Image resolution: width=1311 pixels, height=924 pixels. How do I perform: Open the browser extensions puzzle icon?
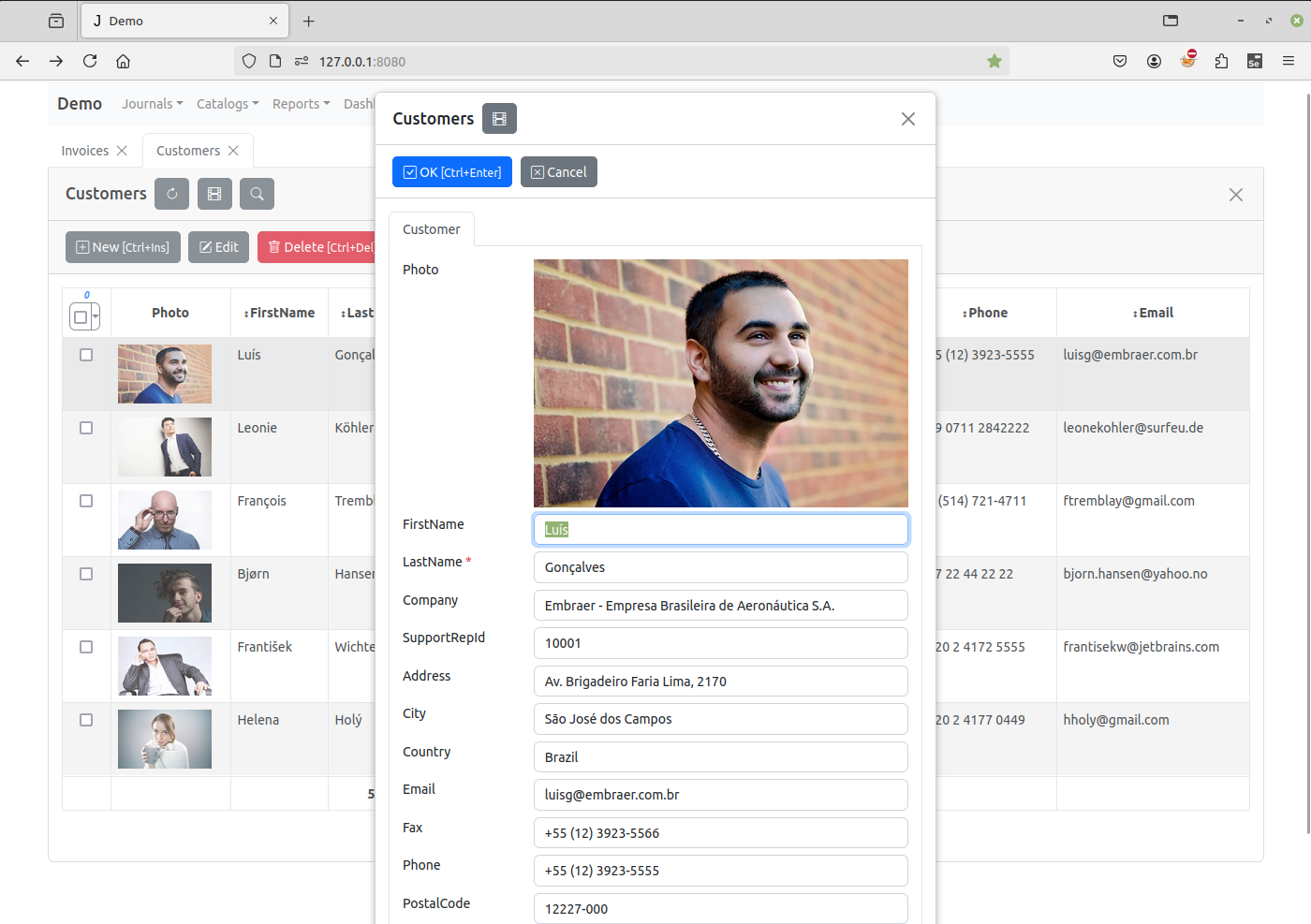pos(1221,61)
